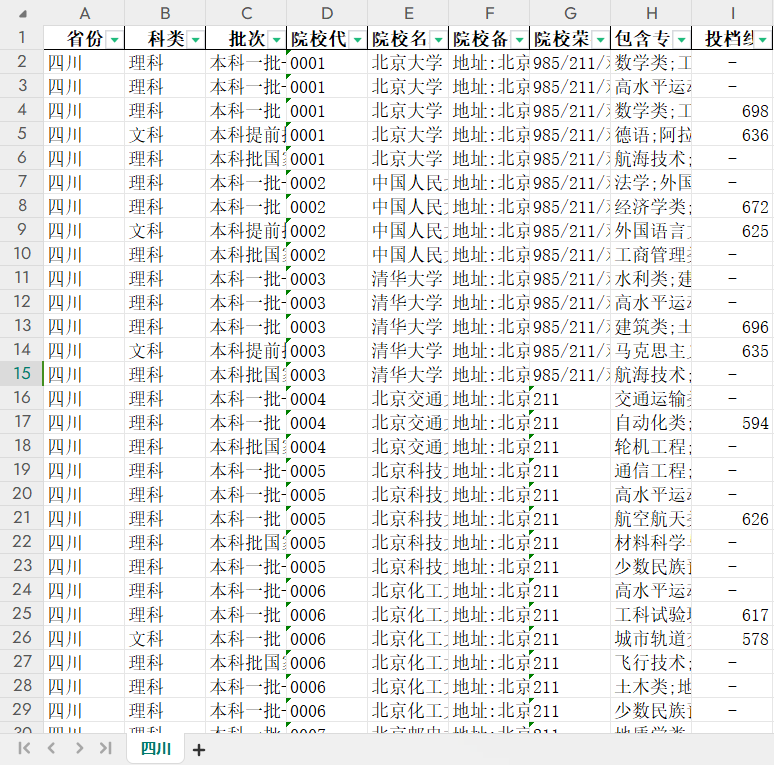Click score cell 626 in row 21

click(x=733, y=518)
